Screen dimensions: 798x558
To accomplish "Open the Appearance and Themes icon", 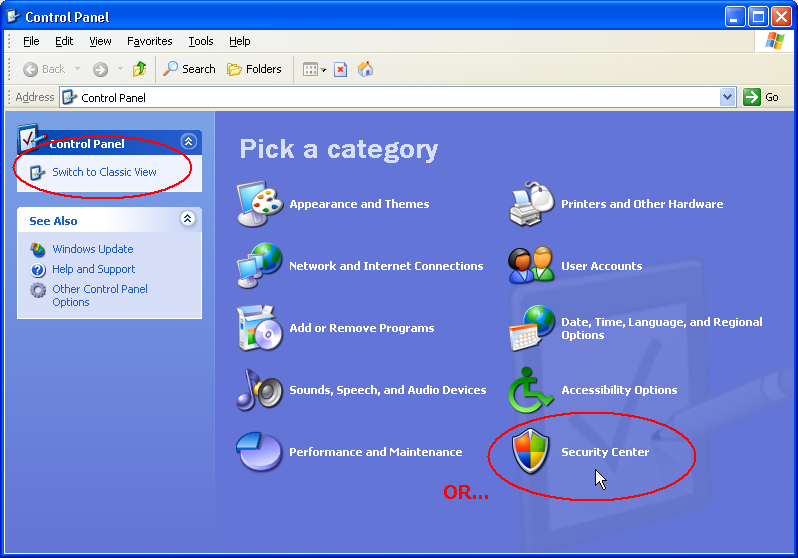I will click(260, 204).
